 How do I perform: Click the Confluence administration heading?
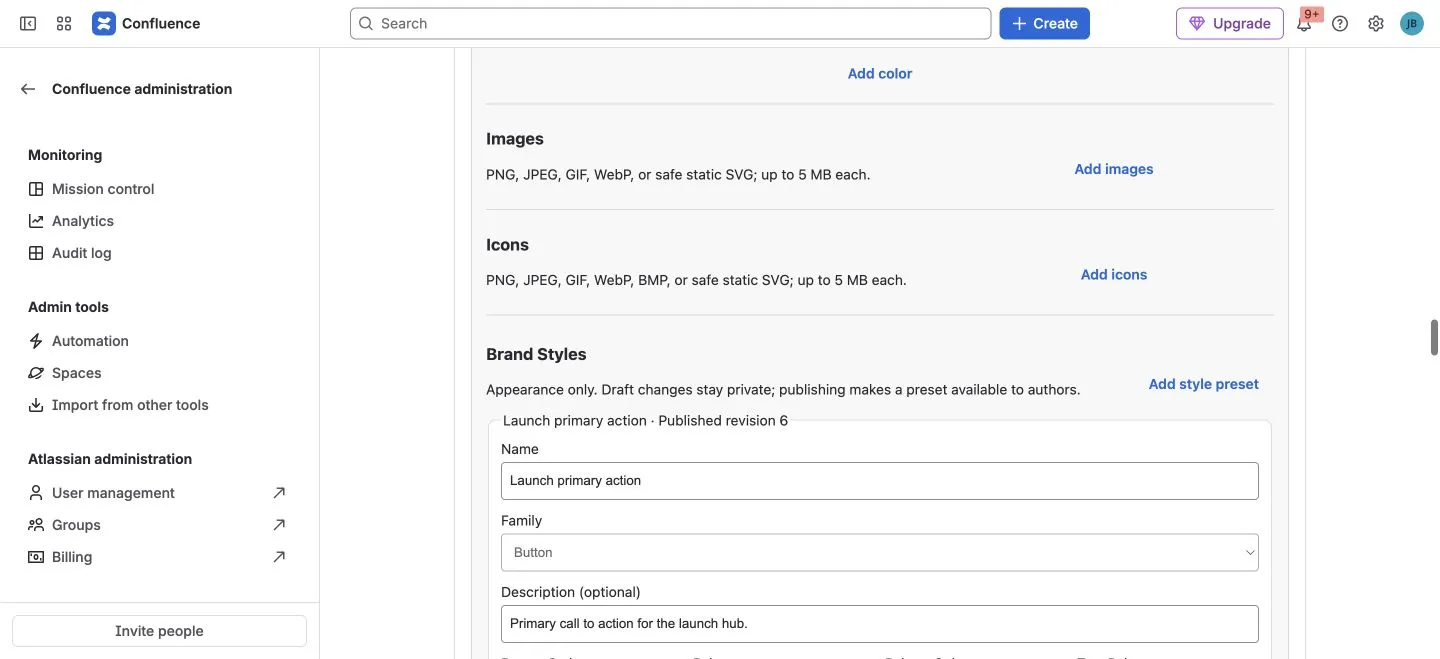tap(142, 89)
